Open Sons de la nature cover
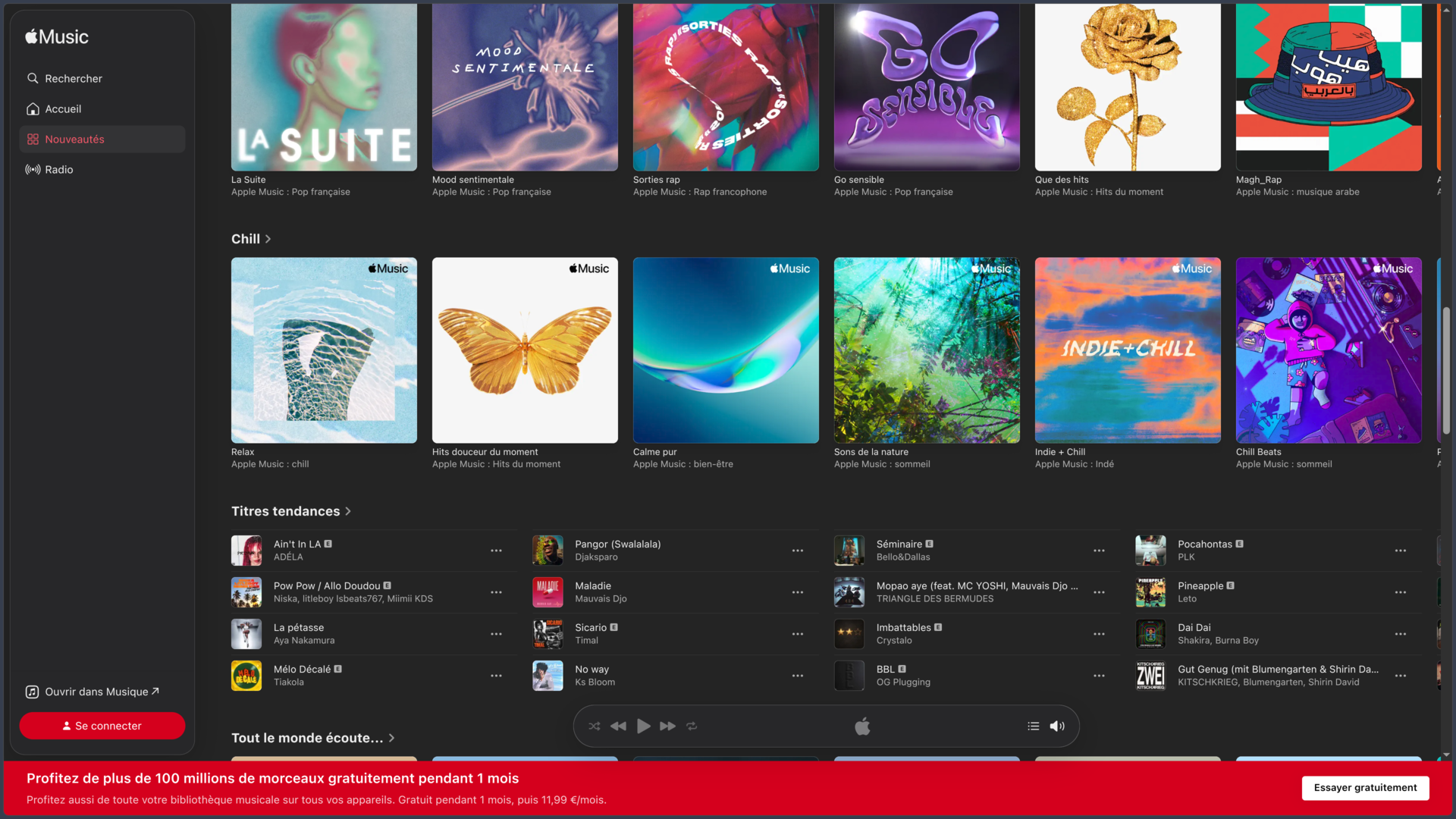Image resolution: width=1456 pixels, height=819 pixels. (x=927, y=350)
